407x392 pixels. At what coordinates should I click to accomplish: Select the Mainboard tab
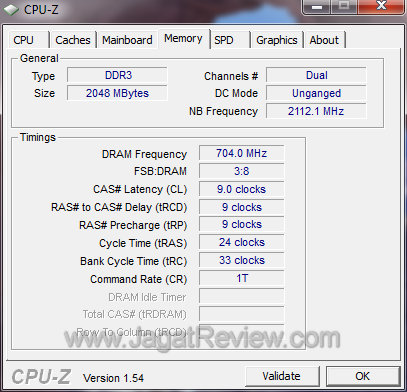127,40
